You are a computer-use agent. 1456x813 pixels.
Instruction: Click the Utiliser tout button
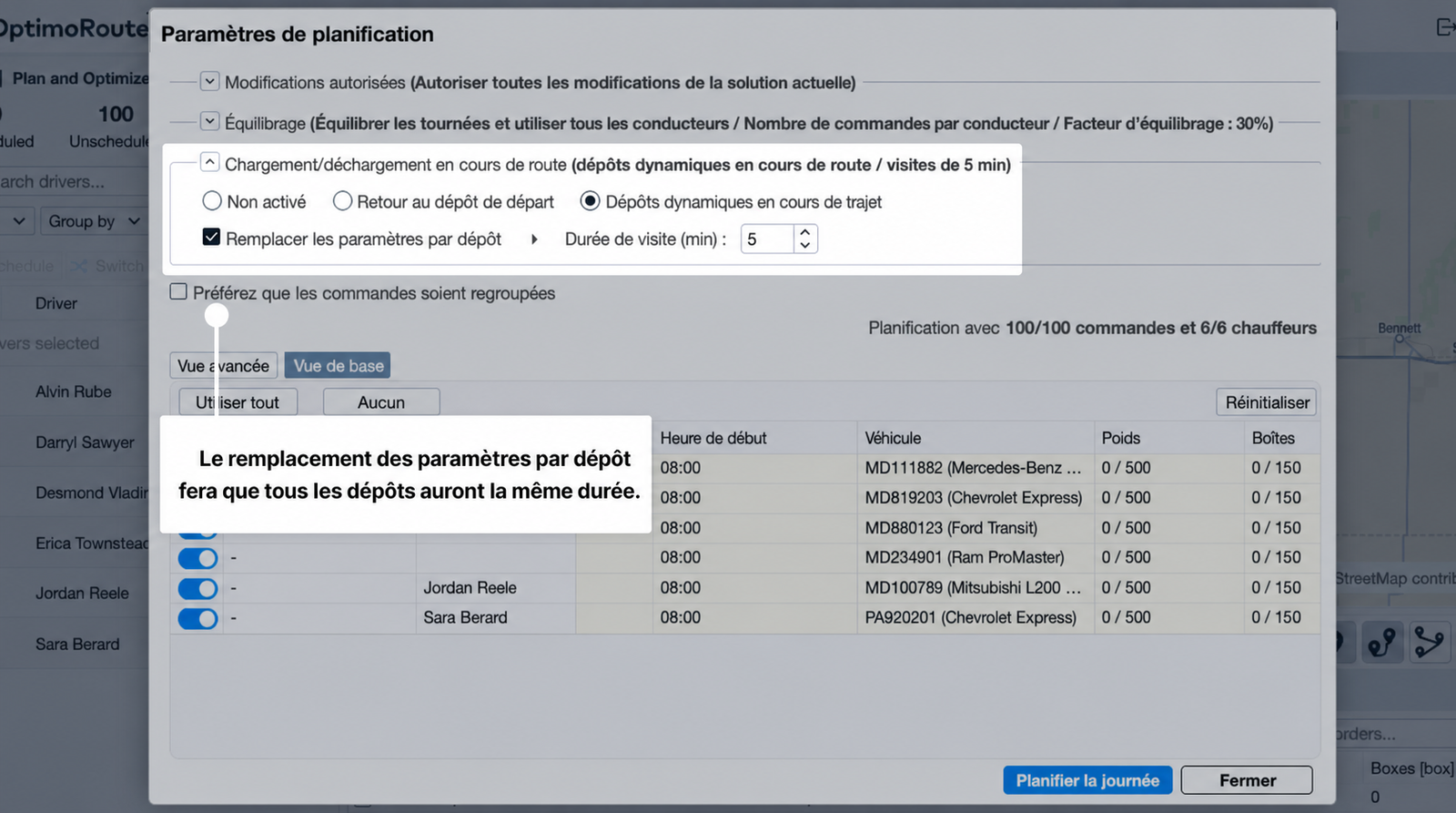pos(238,402)
